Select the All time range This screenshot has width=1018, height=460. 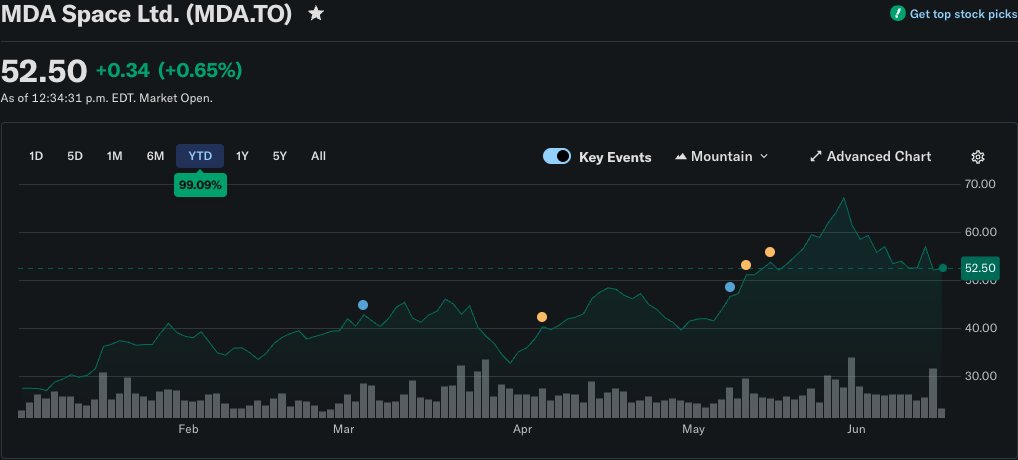point(318,156)
